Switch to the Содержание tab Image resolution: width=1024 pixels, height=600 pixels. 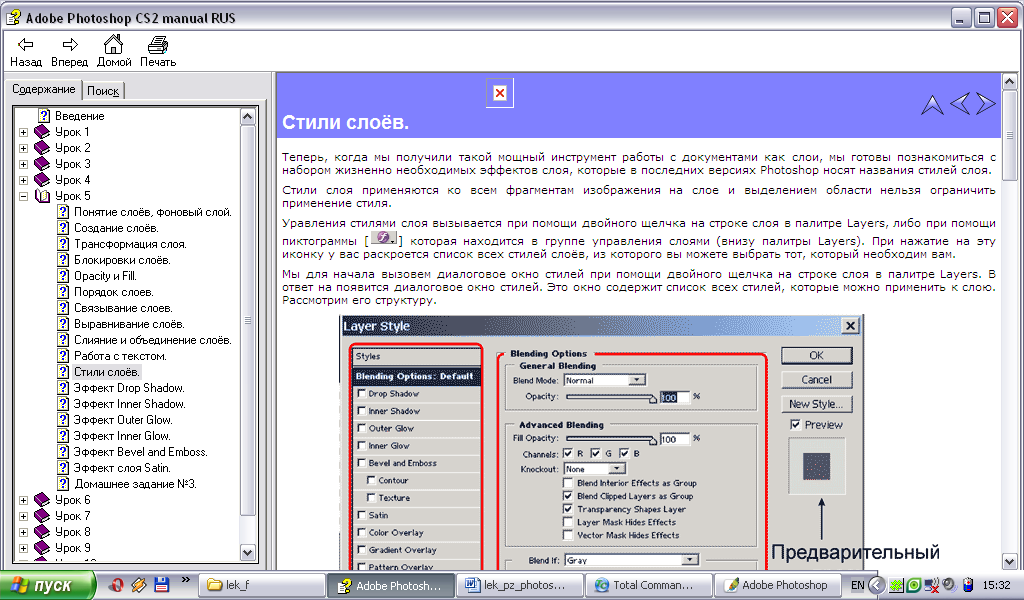tap(44, 89)
